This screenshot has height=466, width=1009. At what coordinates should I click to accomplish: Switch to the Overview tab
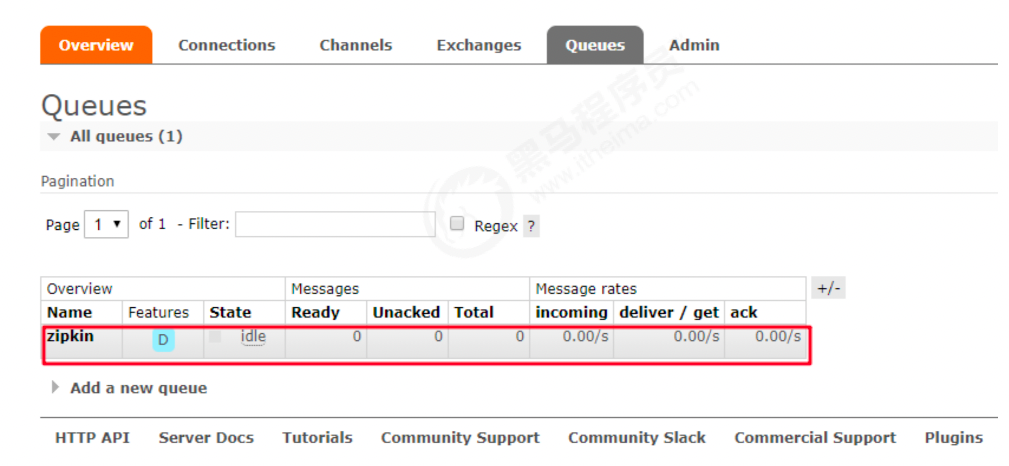(x=96, y=45)
